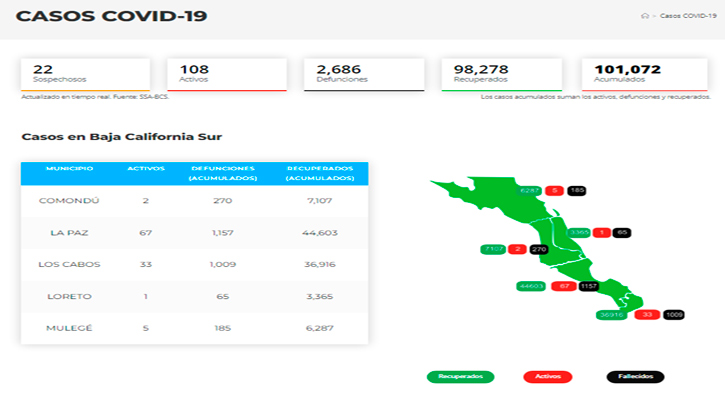
Task: Click the home icon in breadcrumb
Action: pyautogui.click(x=645, y=16)
